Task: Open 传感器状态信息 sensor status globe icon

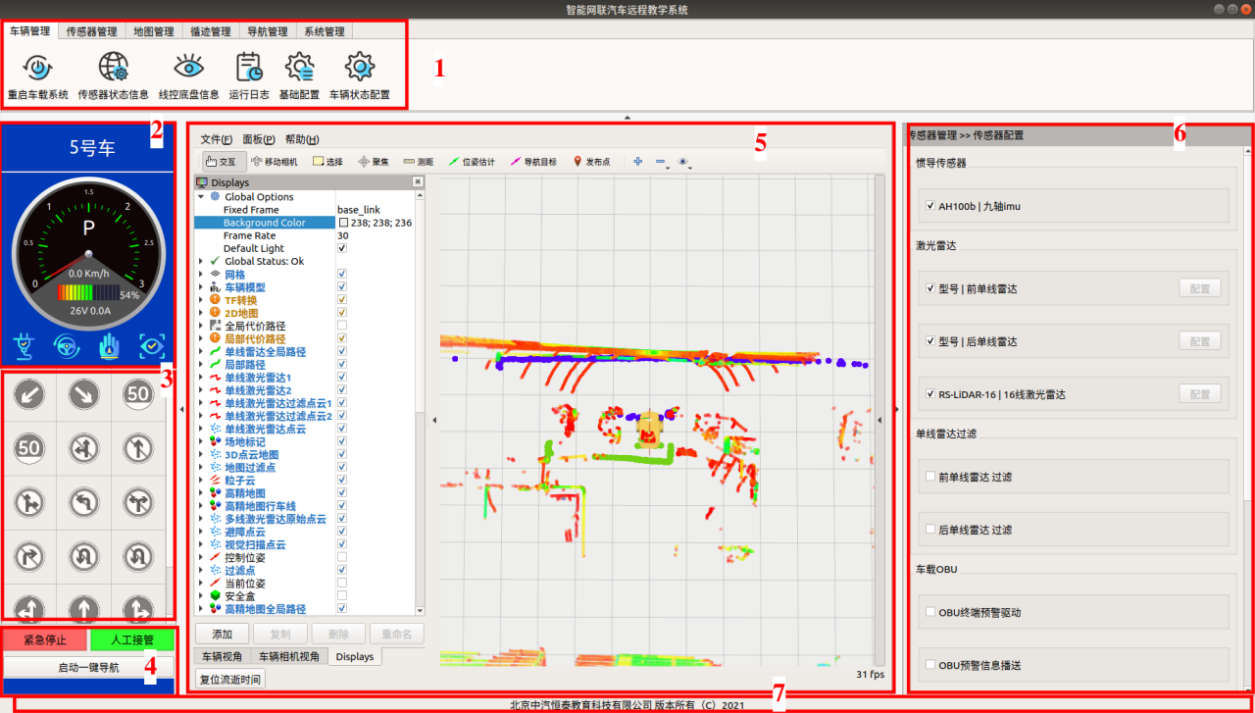Action: 113,68
